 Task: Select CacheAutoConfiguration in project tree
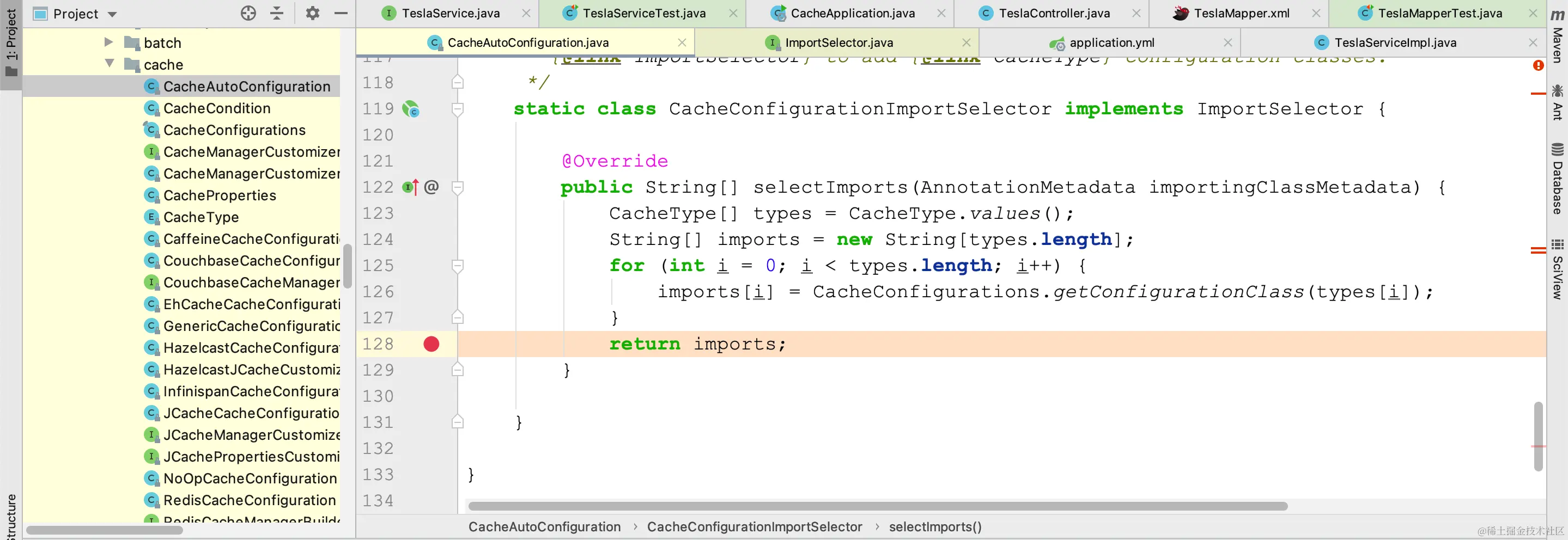[x=246, y=87]
